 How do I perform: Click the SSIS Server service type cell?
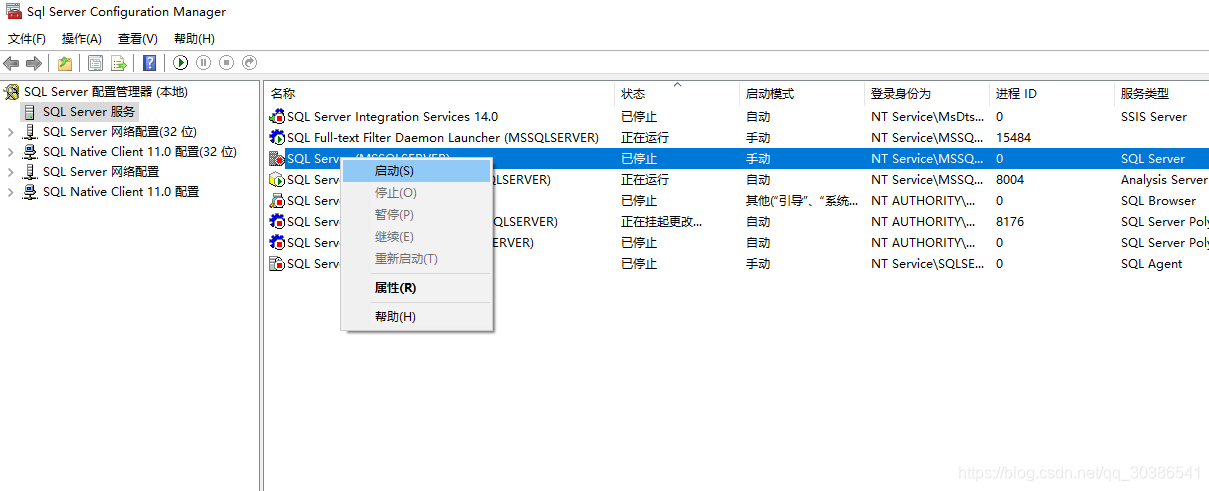click(x=1154, y=117)
